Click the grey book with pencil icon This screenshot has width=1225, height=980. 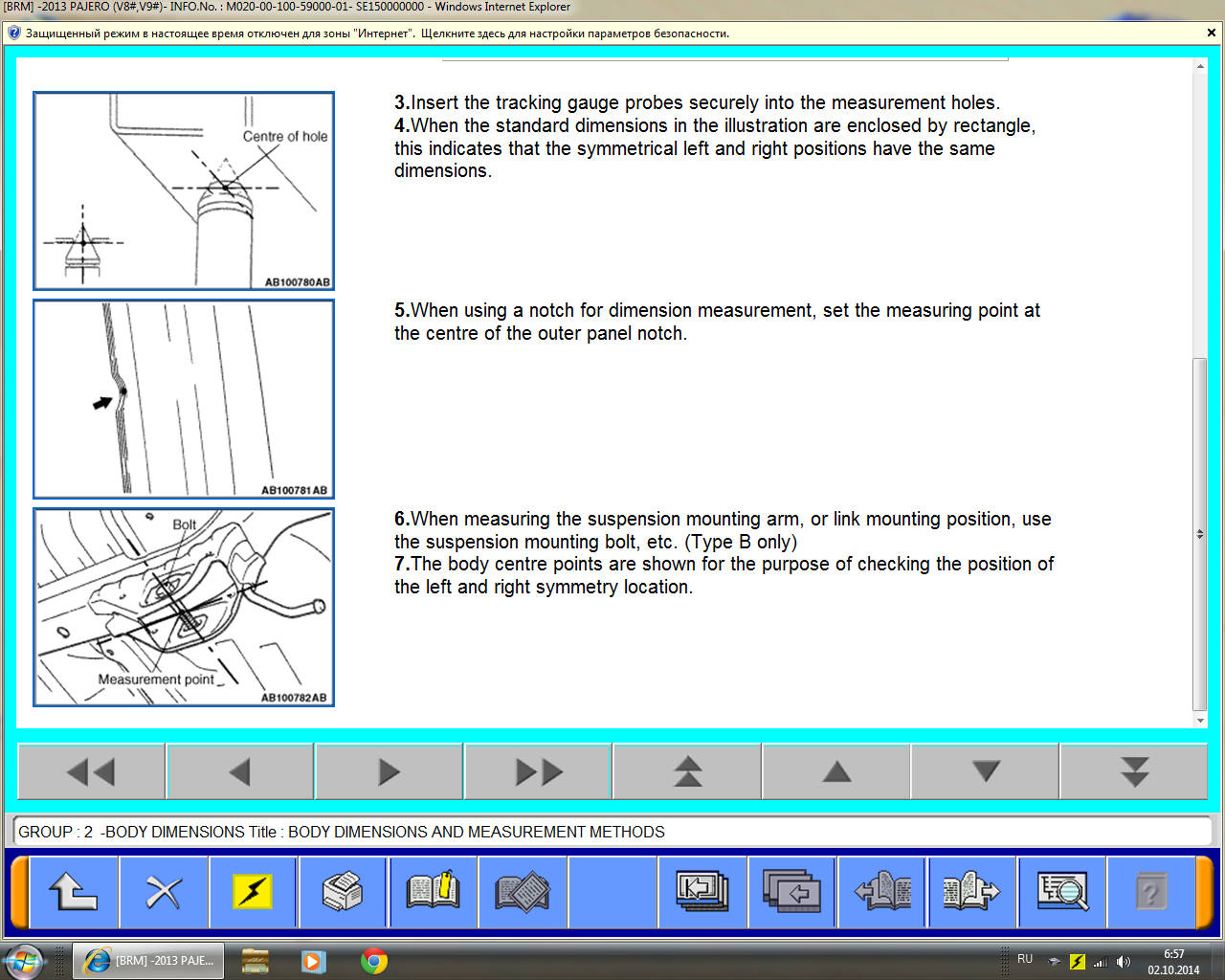[x=523, y=892]
